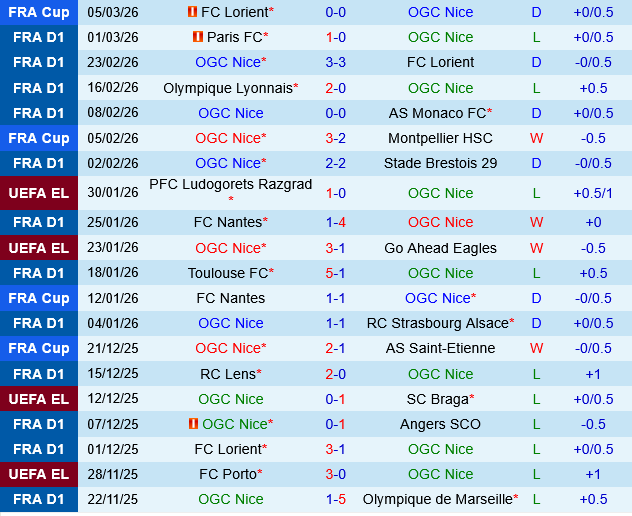This screenshot has height=516, width=632.
Task: Click the W result in the Montpellier HSC row
Action: 536,138
